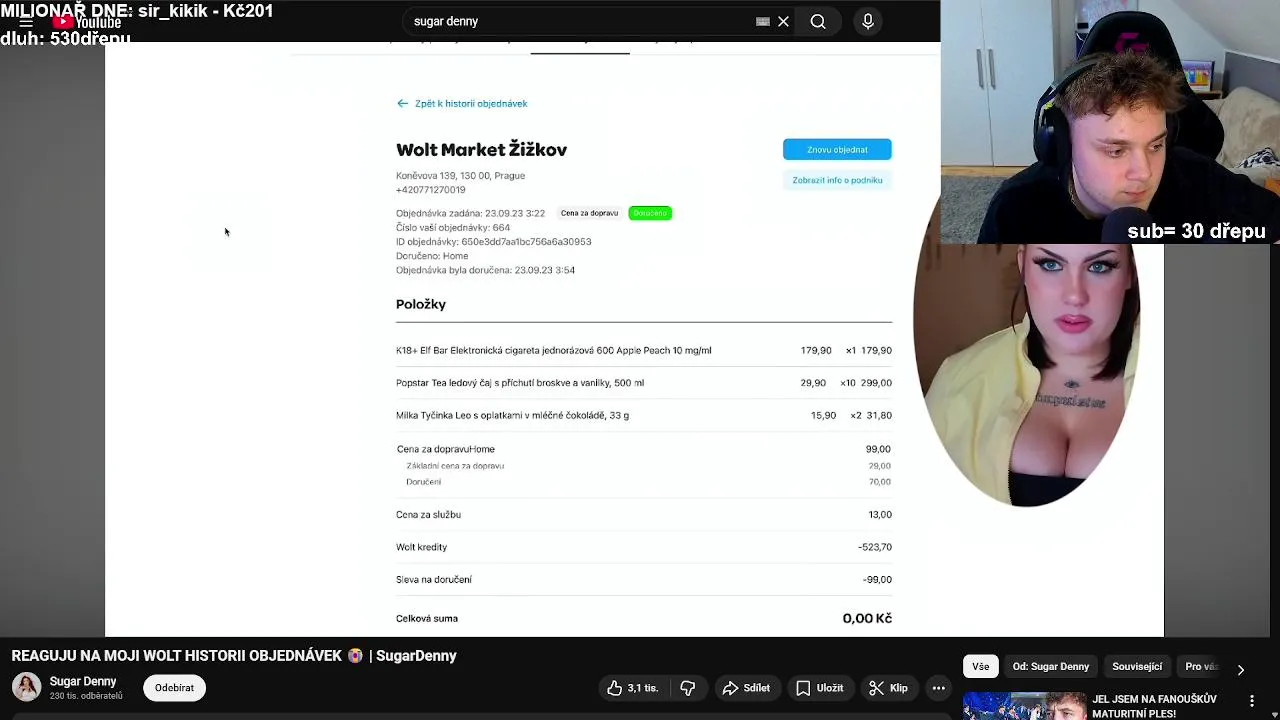The height and width of the screenshot is (720, 1280).
Task: Click the Milka Tyčinka Leo item
Action: pyautogui.click(x=512, y=415)
